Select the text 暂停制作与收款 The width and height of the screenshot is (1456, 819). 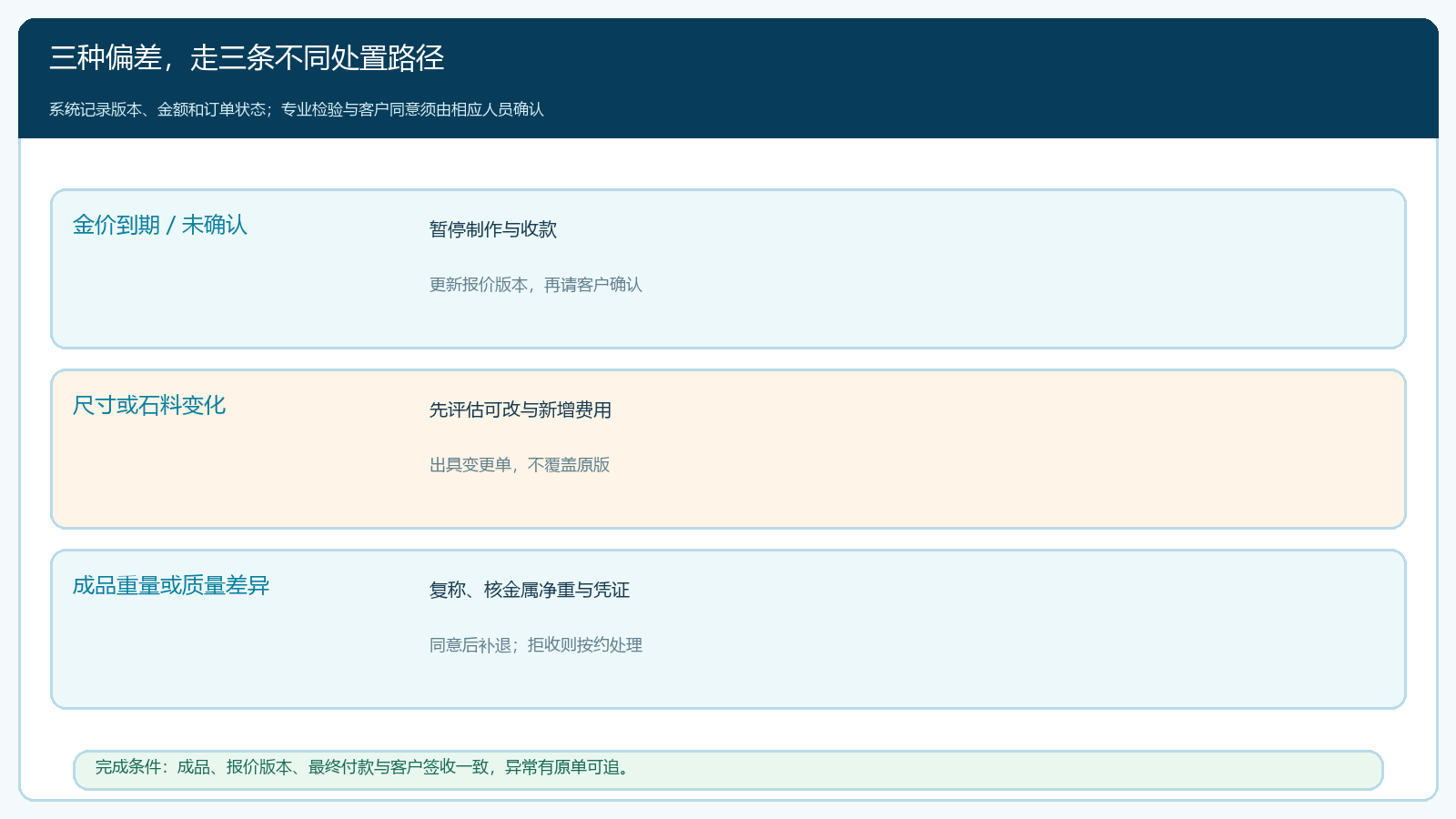click(x=493, y=229)
